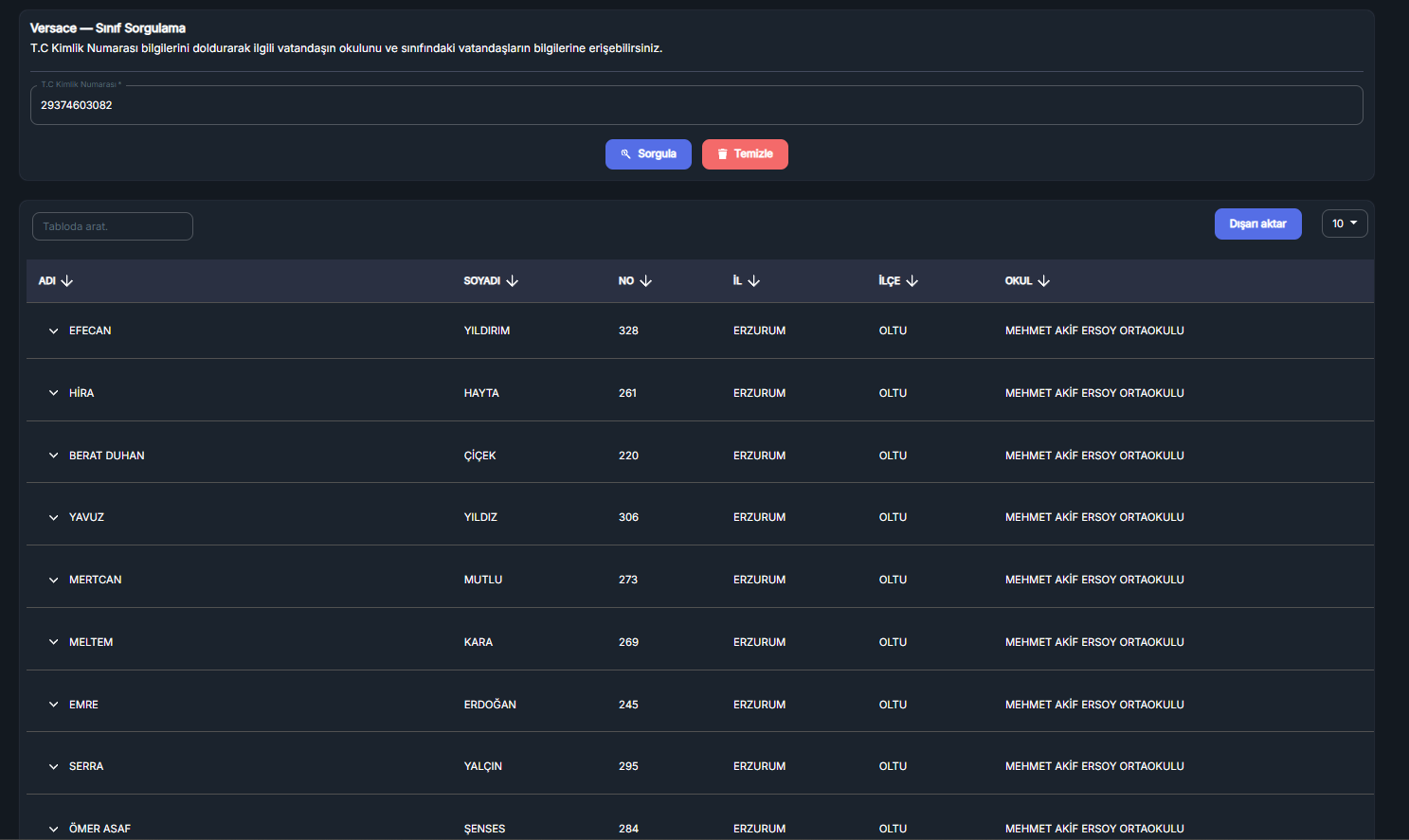Expand the EMRE row details
This screenshot has height=840, width=1409.
click(x=54, y=705)
